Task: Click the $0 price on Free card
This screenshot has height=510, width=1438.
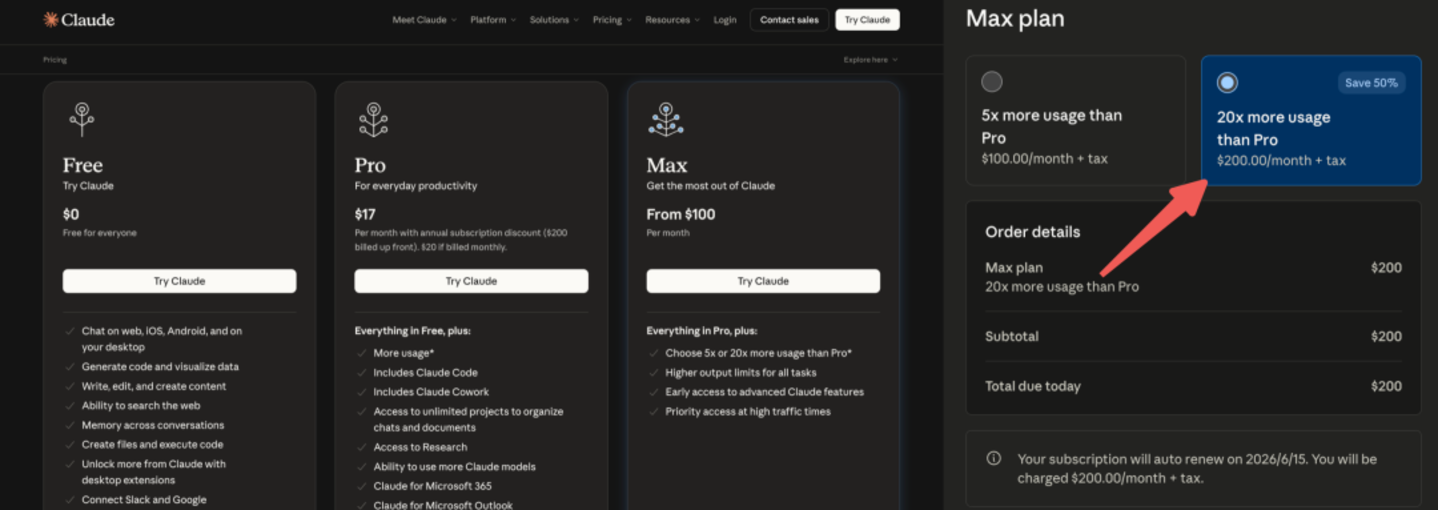Action: [71, 214]
